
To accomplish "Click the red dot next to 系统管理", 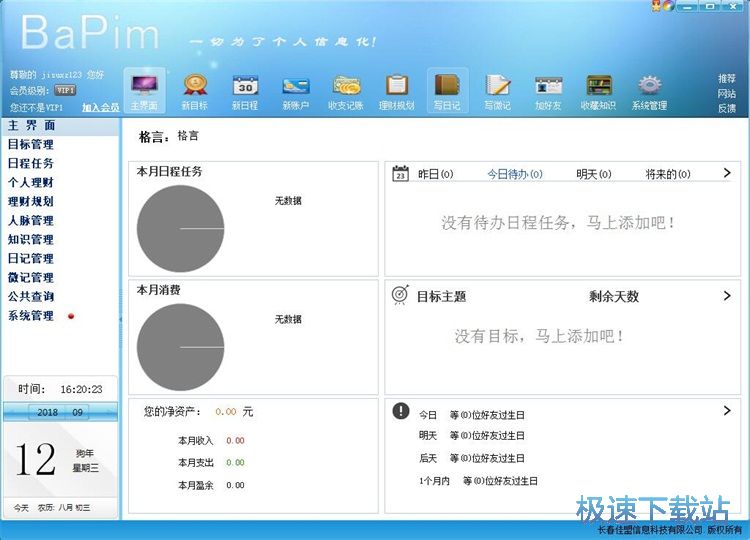I will click(71, 316).
